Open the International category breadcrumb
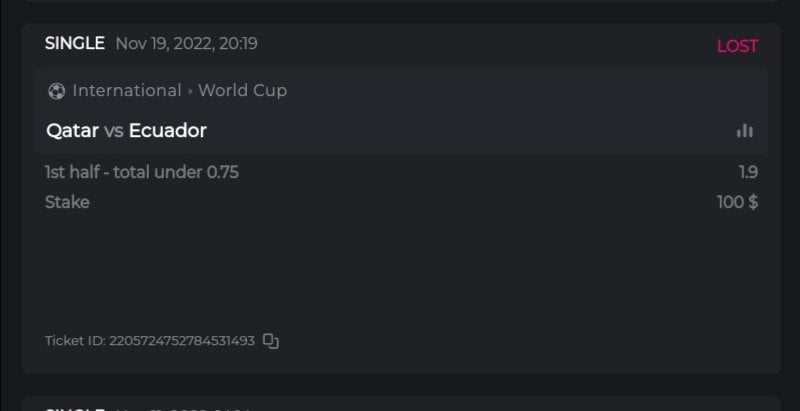The width and height of the screenshot is (800, 411). pos(127,91)
